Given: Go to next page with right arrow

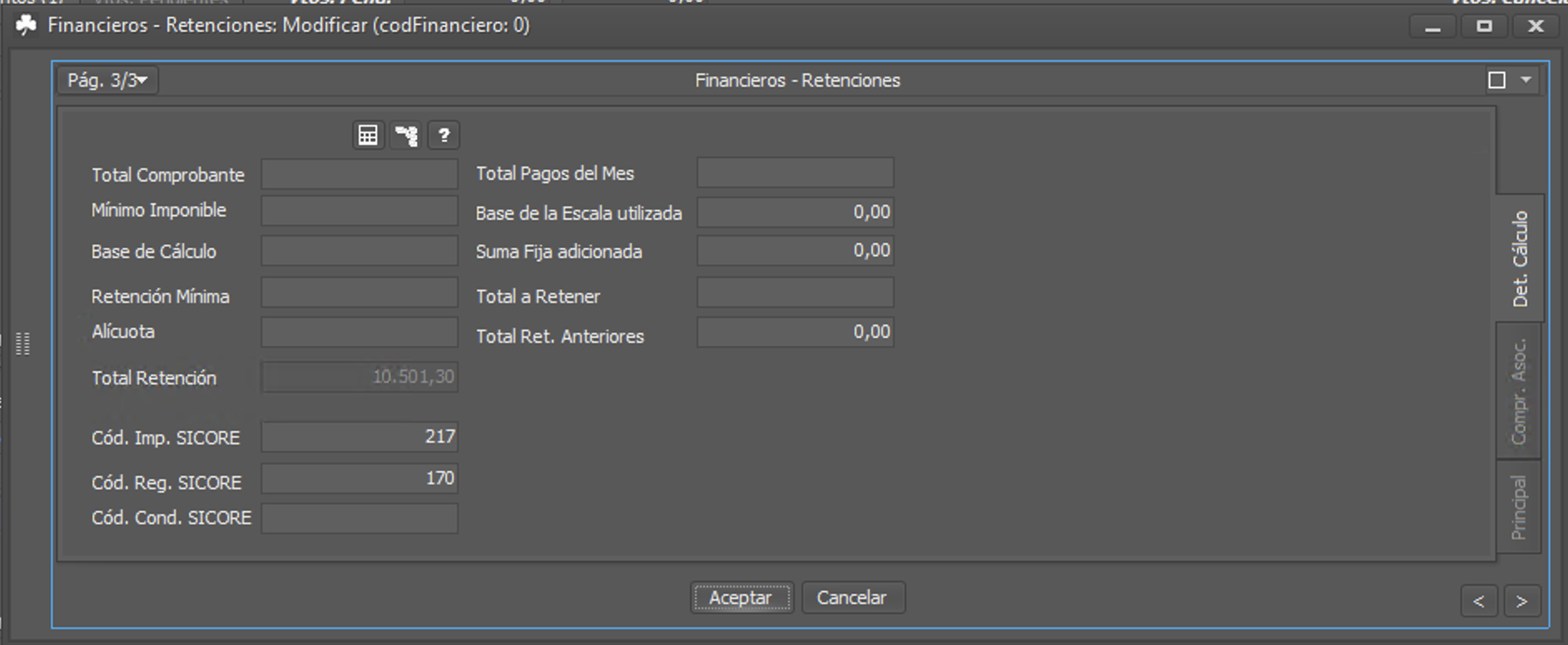Looking at the screenshot, I should click(x=1521, y=601).
